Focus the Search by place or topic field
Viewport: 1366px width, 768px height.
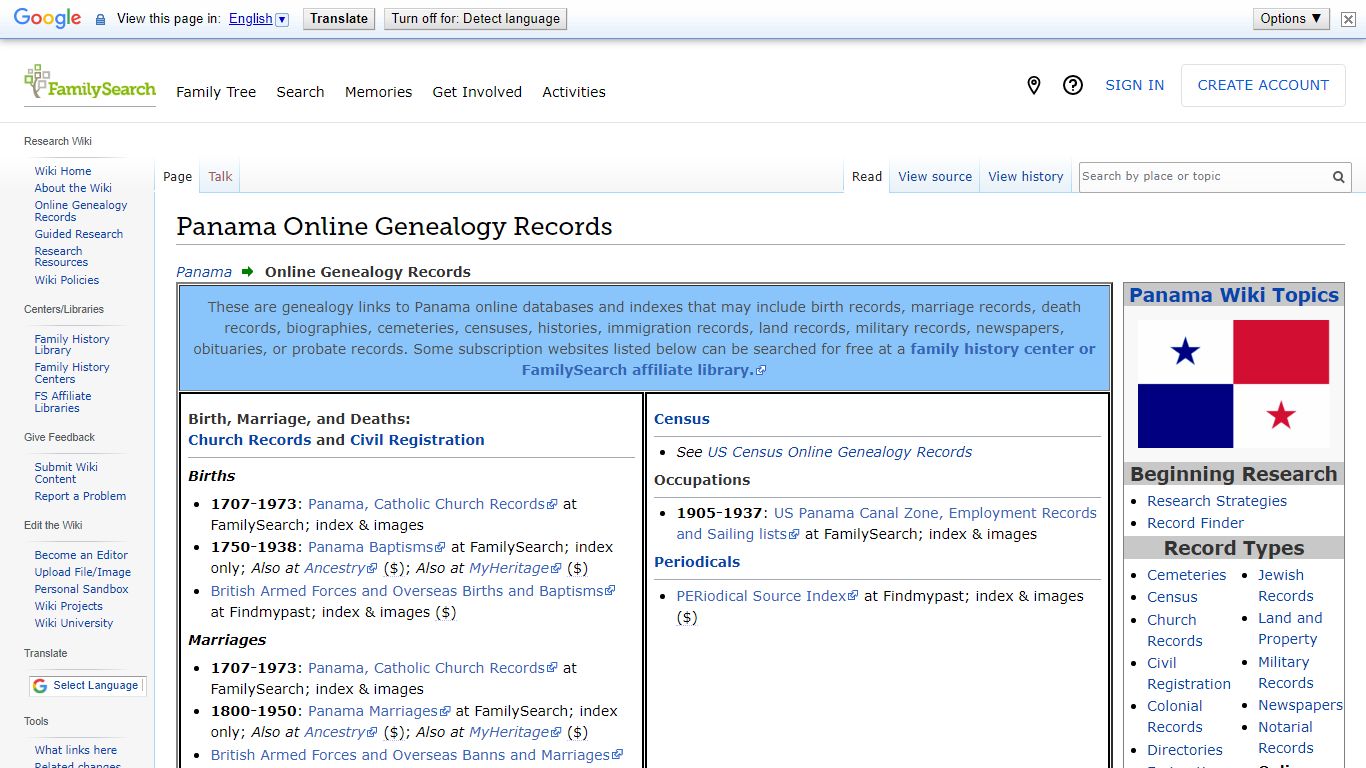(1204, 177)
